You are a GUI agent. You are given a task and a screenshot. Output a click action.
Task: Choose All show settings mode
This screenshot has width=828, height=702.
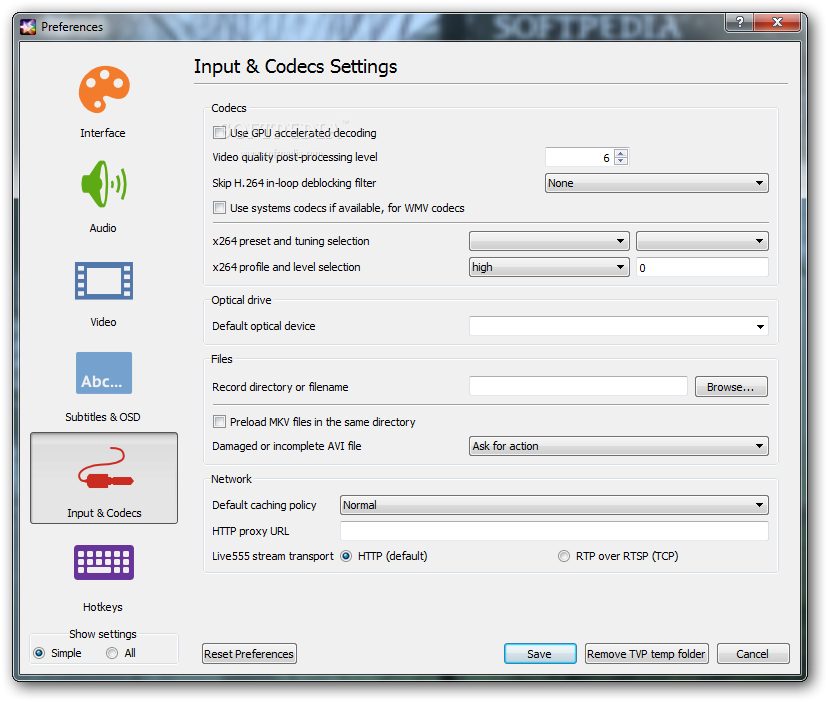[x=112, y=653]
